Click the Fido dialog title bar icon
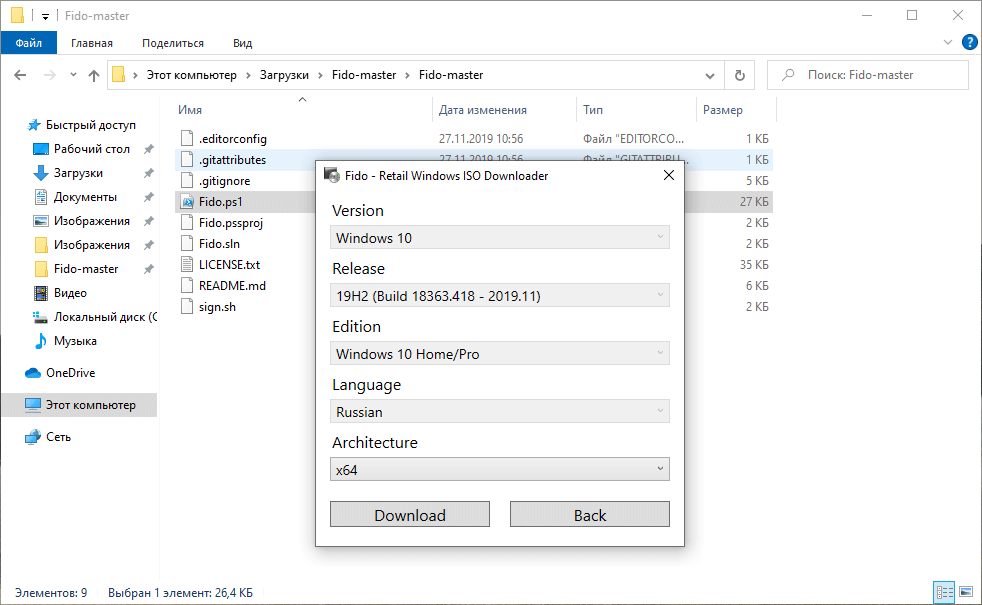 point(330,175)
